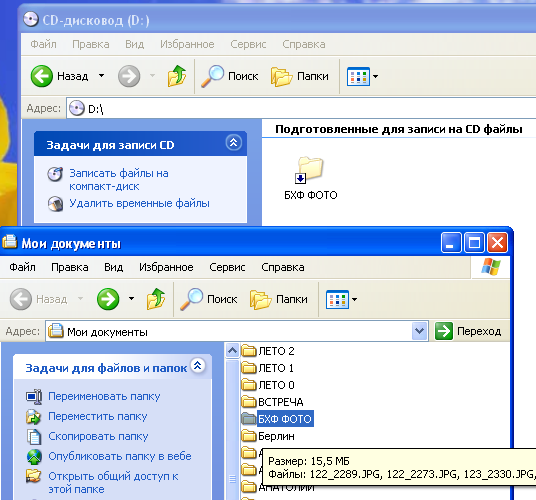The image size is (536, 500).
Task: Open Справка menu in CD-дисковод window
Action: coord(304,44)
